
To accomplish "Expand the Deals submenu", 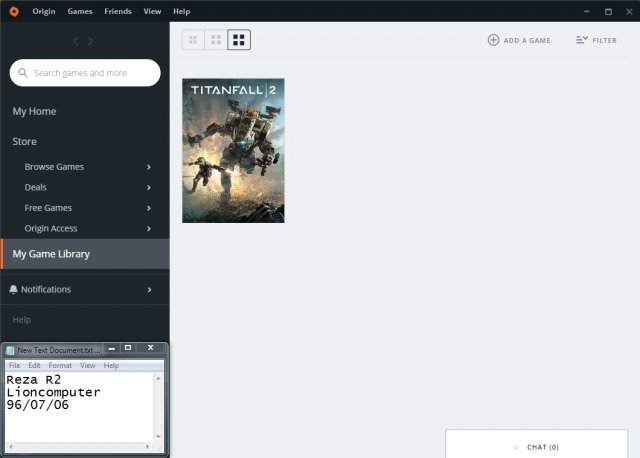I will (149, 187).
